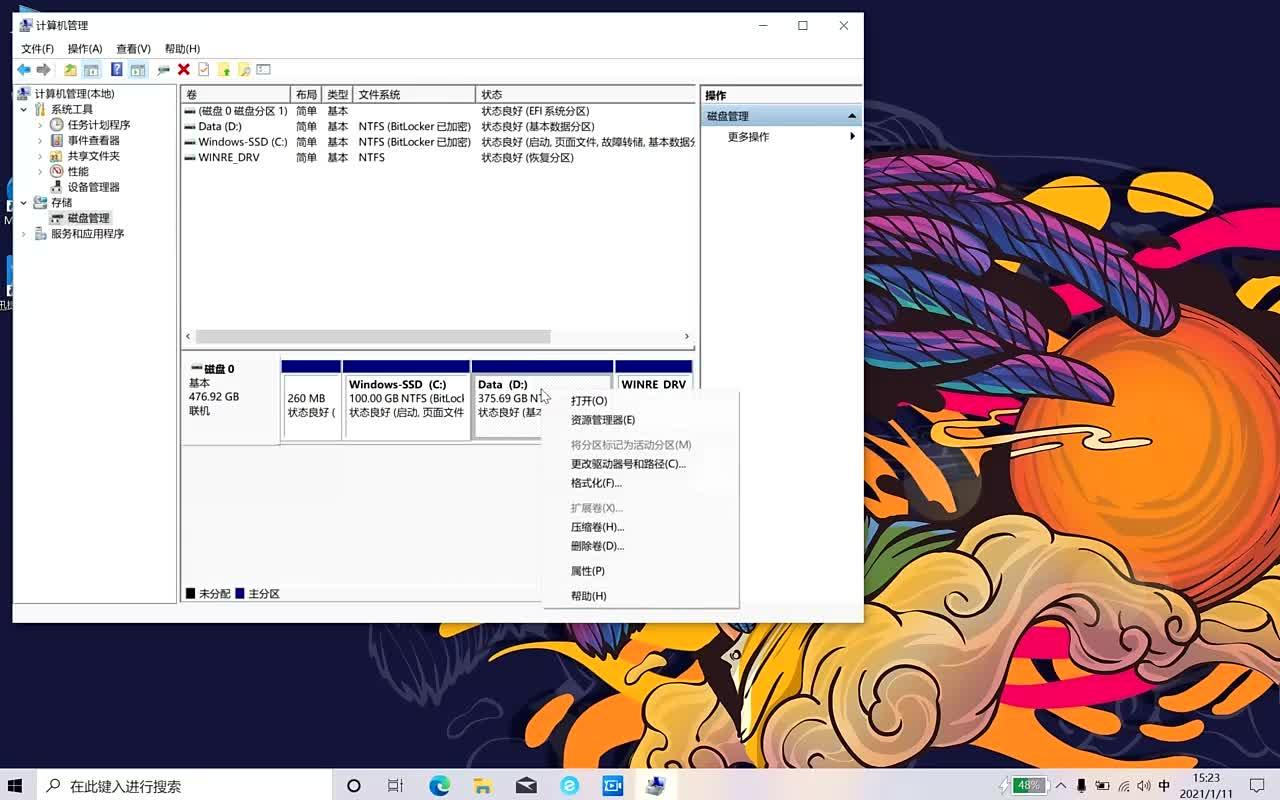Choose 压缩卷(H) in the context menu
Screen dimensions: 1280x800
640,527
